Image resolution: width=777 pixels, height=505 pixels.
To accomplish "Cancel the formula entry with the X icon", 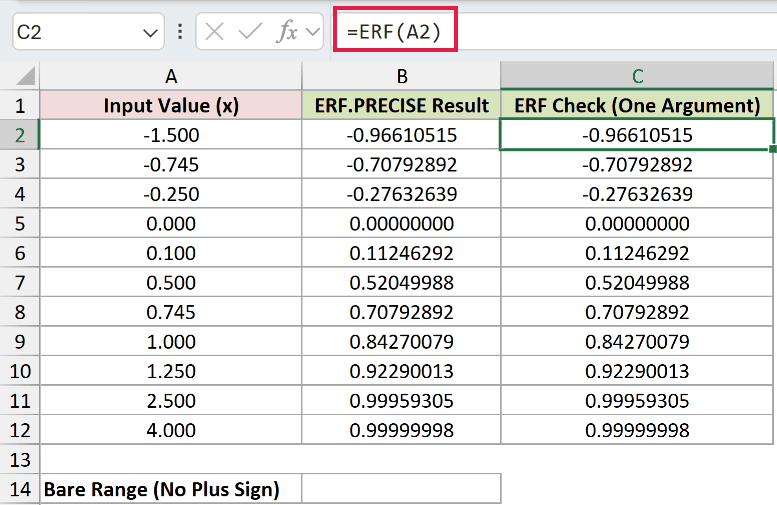I will 214,32.
